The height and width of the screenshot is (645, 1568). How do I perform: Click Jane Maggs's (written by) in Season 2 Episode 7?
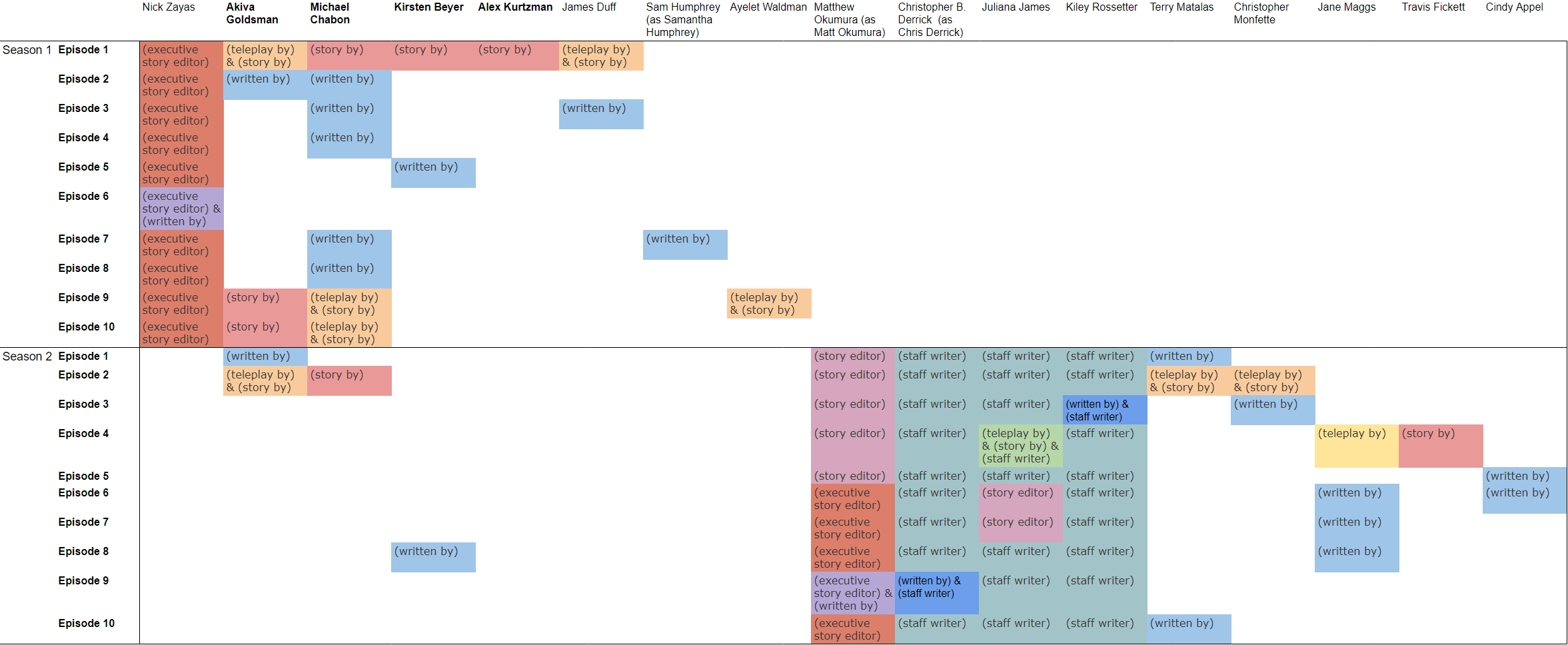click(1357, 528)
